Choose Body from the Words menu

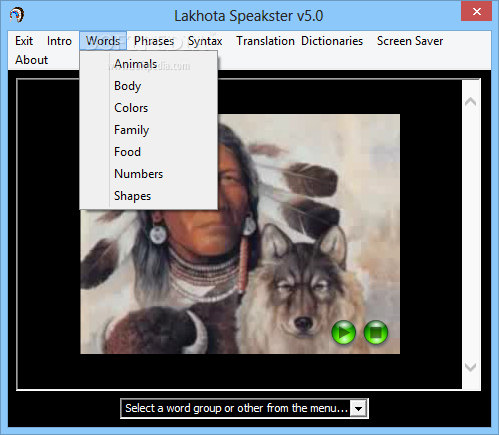point(149,86)
